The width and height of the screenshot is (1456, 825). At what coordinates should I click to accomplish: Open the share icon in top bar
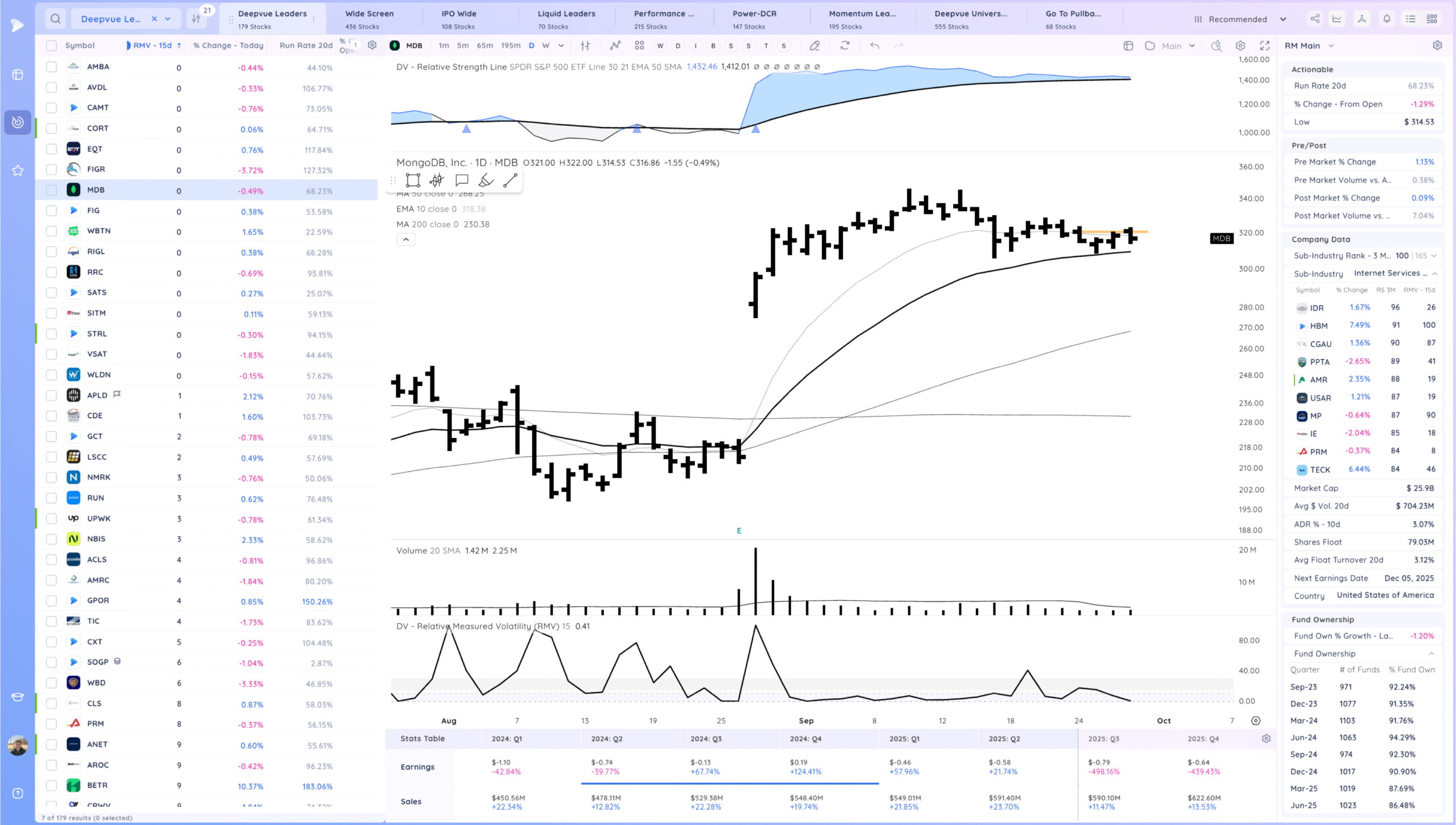pos(1315,19)
